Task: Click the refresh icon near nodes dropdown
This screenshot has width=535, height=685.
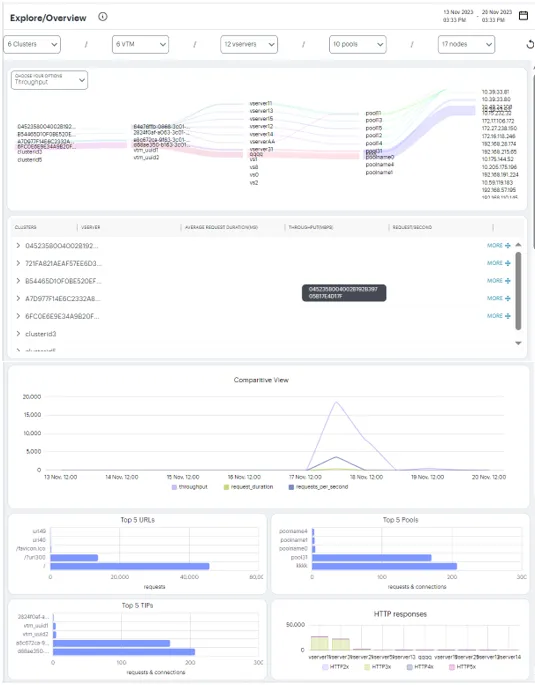Action: coord(530,45)
